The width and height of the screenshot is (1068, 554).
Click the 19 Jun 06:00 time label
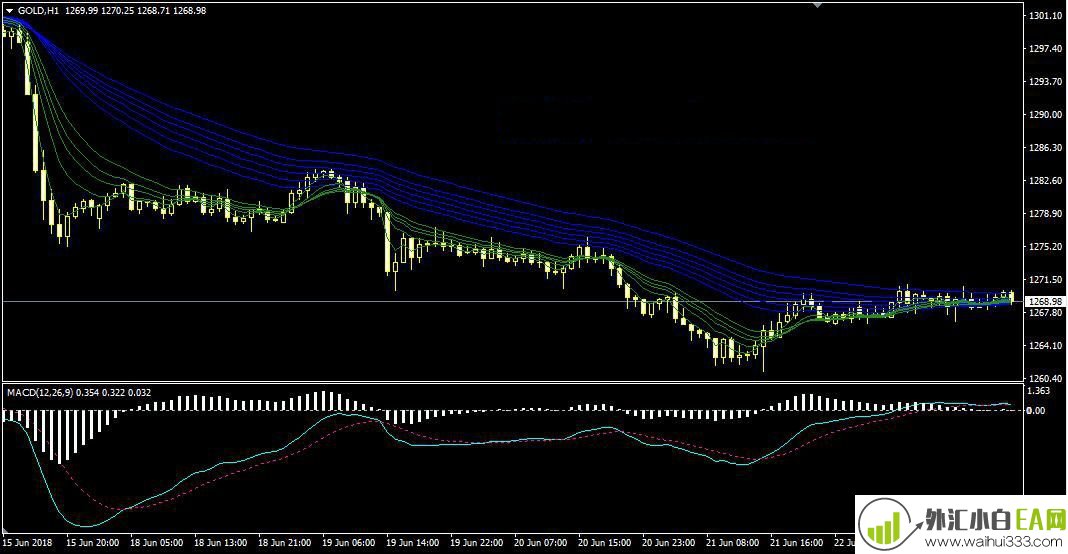[349, 542]
